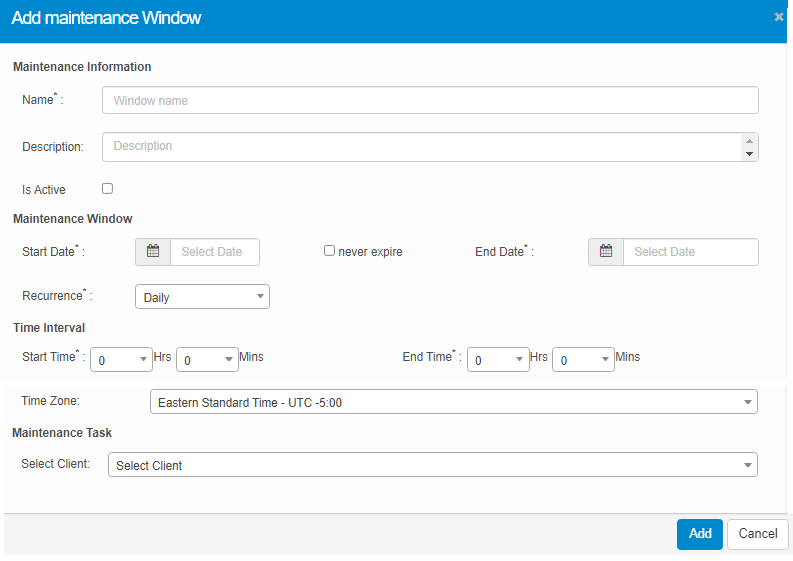Open the Start Time minutes dropdown

click(x=207, y=360)
